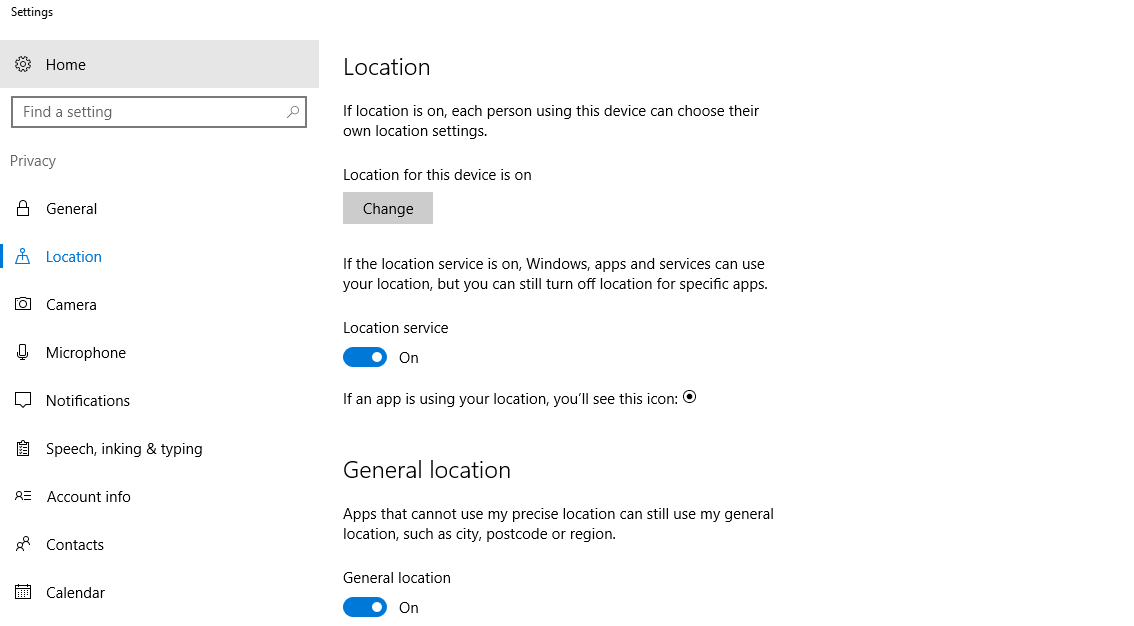Click the Speech, inking & typing clipboard icon
The width and height of the screenshot is (1134, 626).
point(23,448)
